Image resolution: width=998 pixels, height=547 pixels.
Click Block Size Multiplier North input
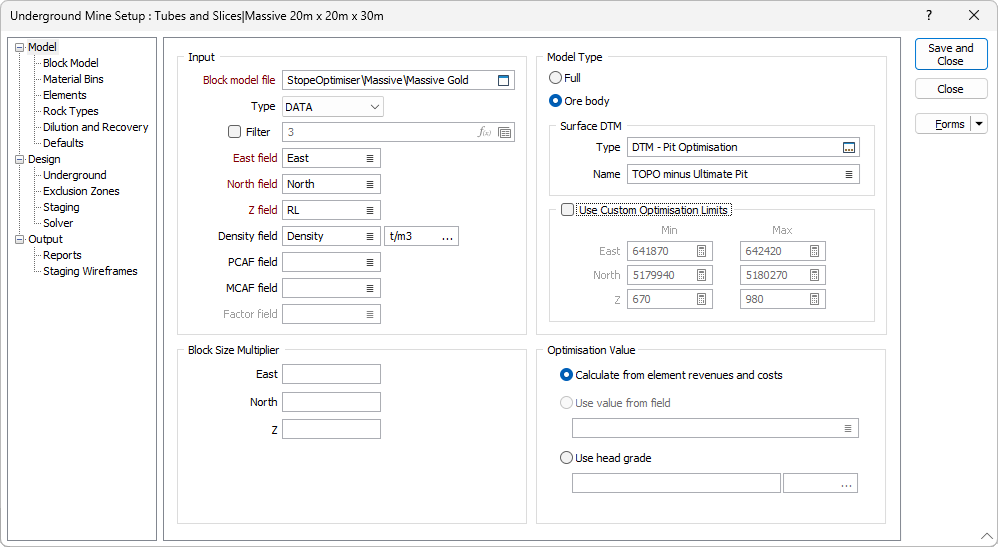click(332, 402)
